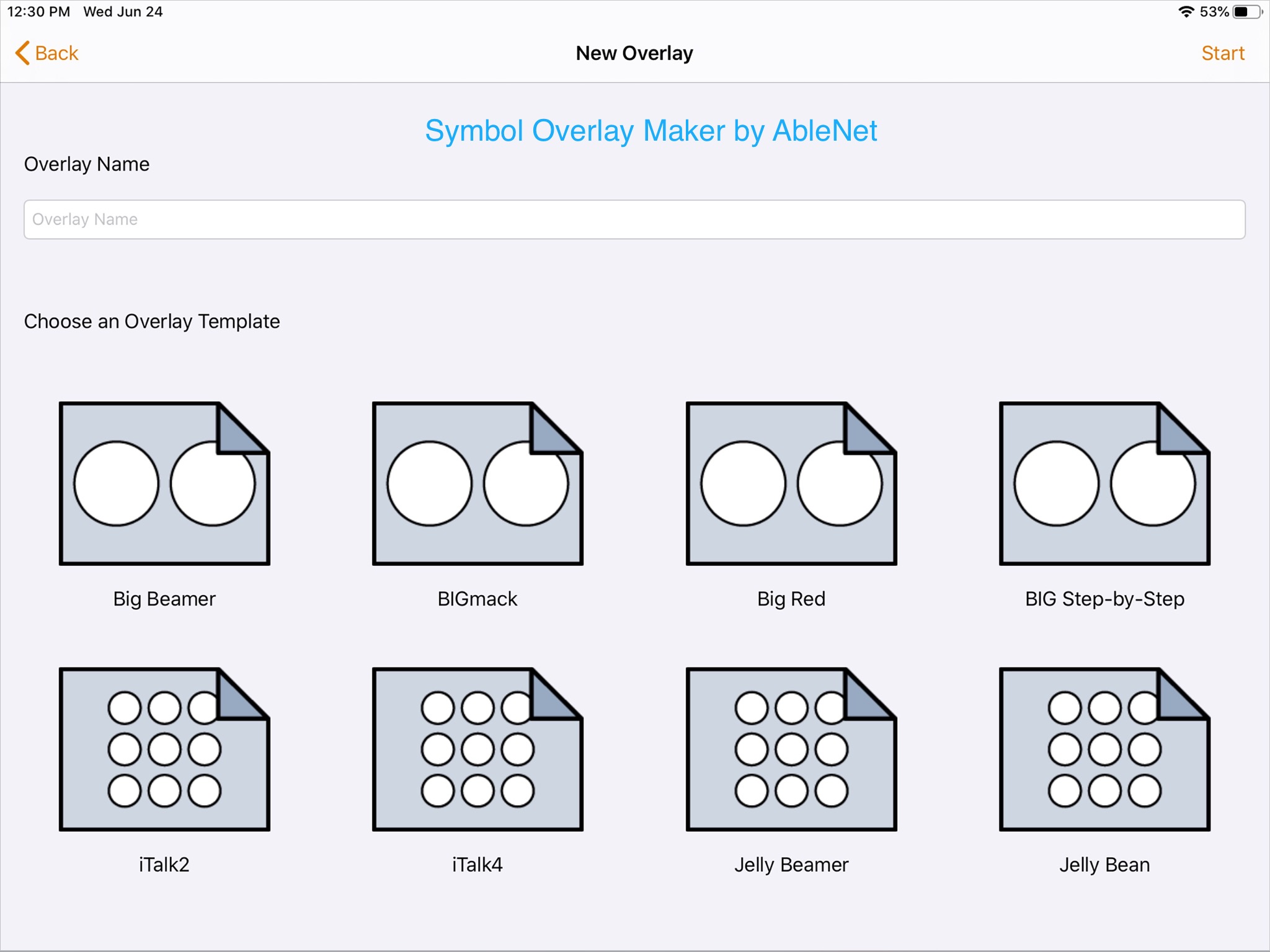Choose the iTalk2 template icon
This screenshot has height=952, width=1270.
pyautogui.click(x=164, y=749)
